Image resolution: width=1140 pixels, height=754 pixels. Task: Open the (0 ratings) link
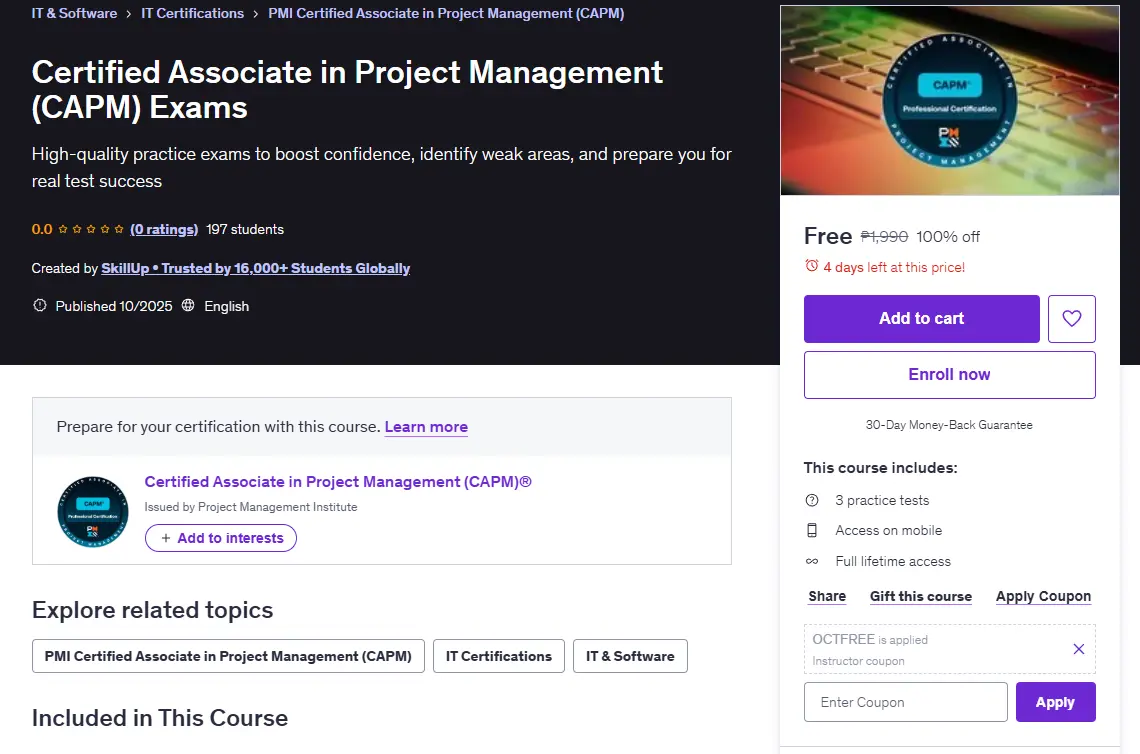pyautogui.click(x=164, y=229)
